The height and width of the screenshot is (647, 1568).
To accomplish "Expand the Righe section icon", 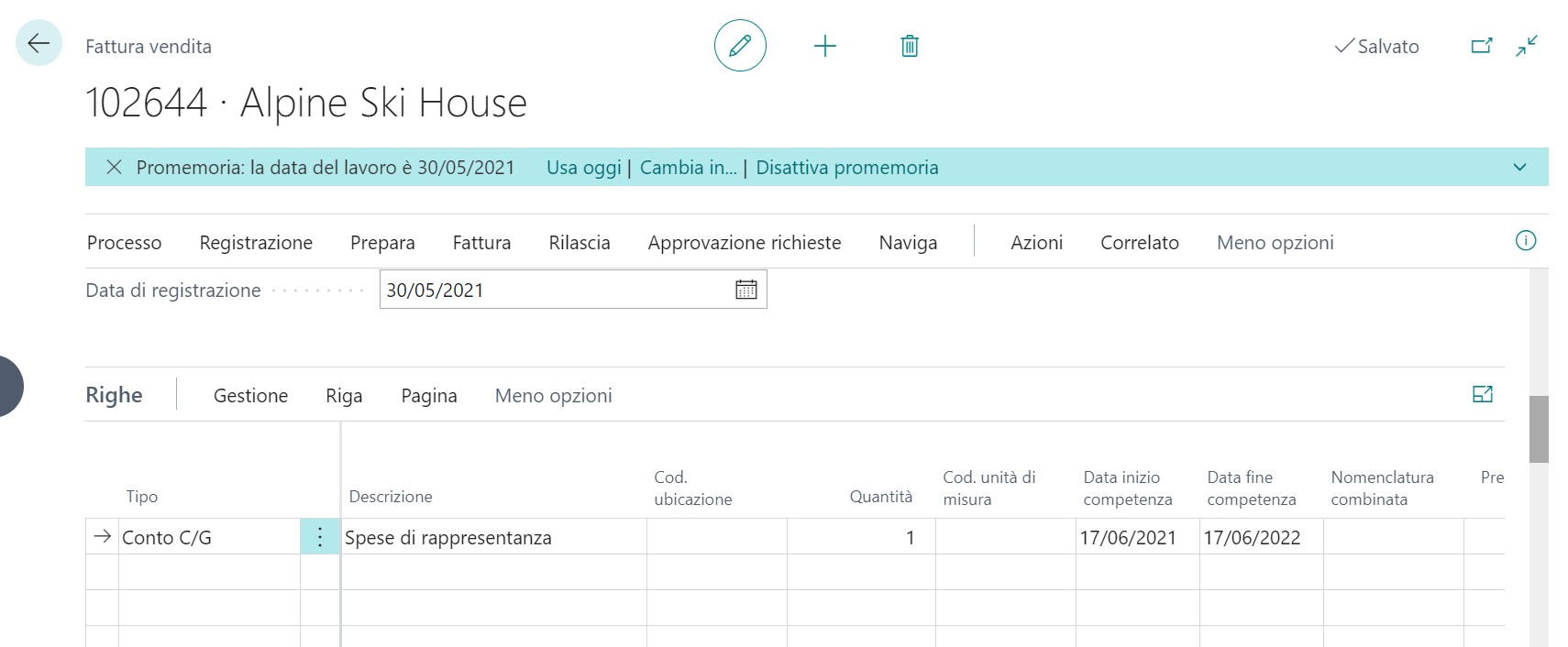I will (x=1483, y=394).
